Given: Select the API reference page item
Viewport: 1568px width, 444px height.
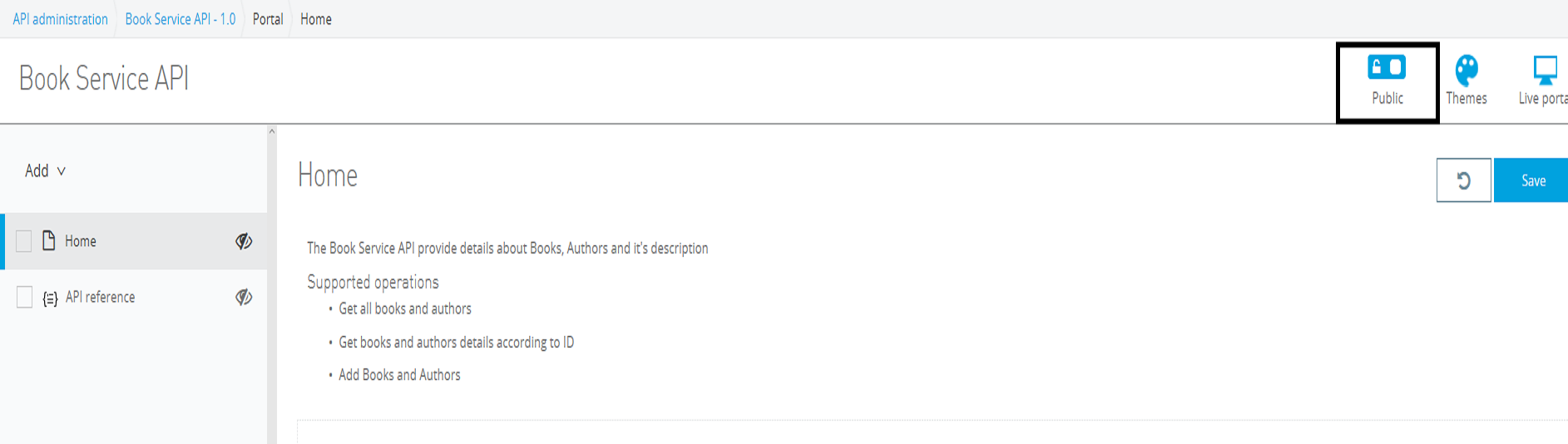Looking at the screenshot, I should tap(100, 298).
